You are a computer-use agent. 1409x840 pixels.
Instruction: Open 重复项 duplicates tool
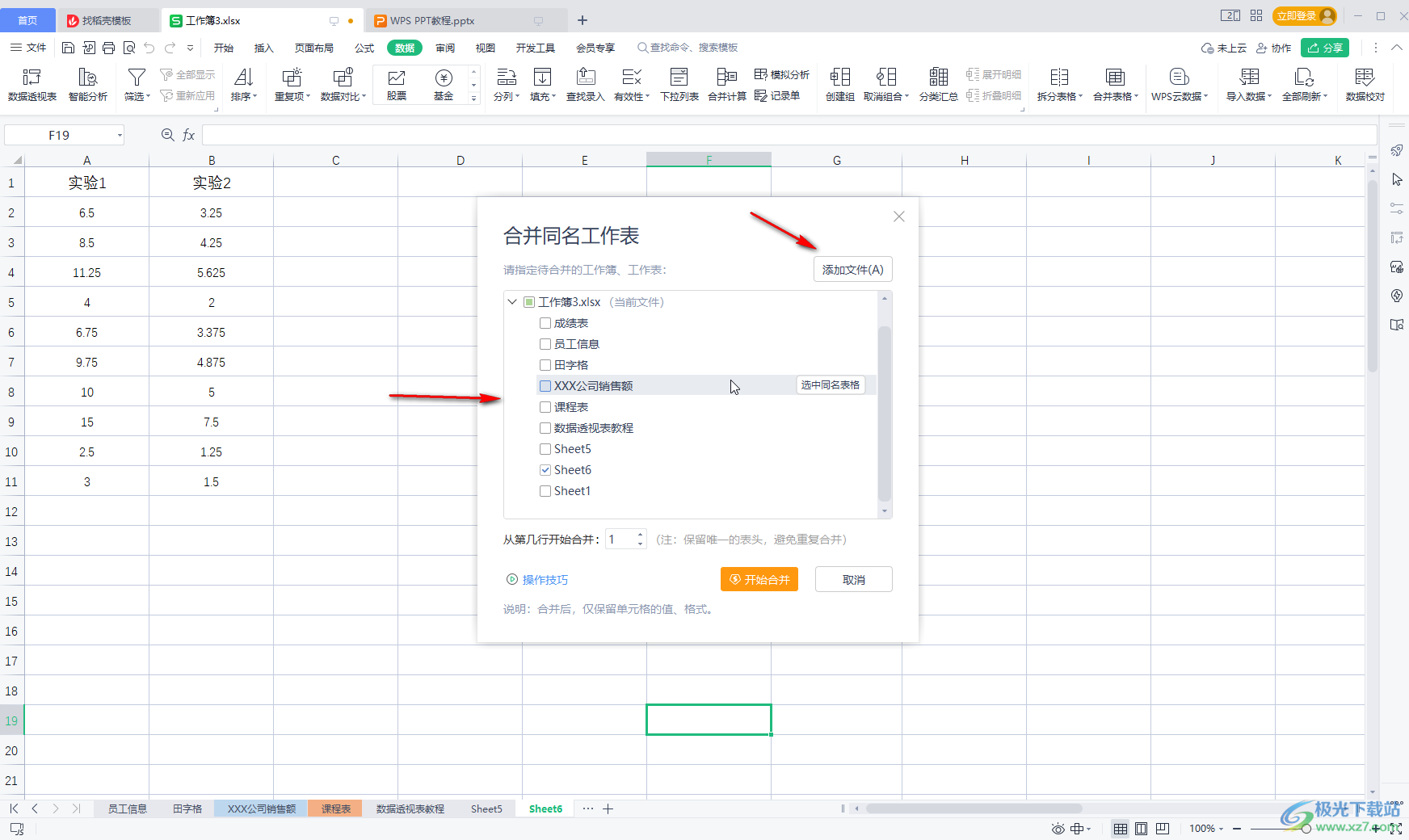coord(292,85)
